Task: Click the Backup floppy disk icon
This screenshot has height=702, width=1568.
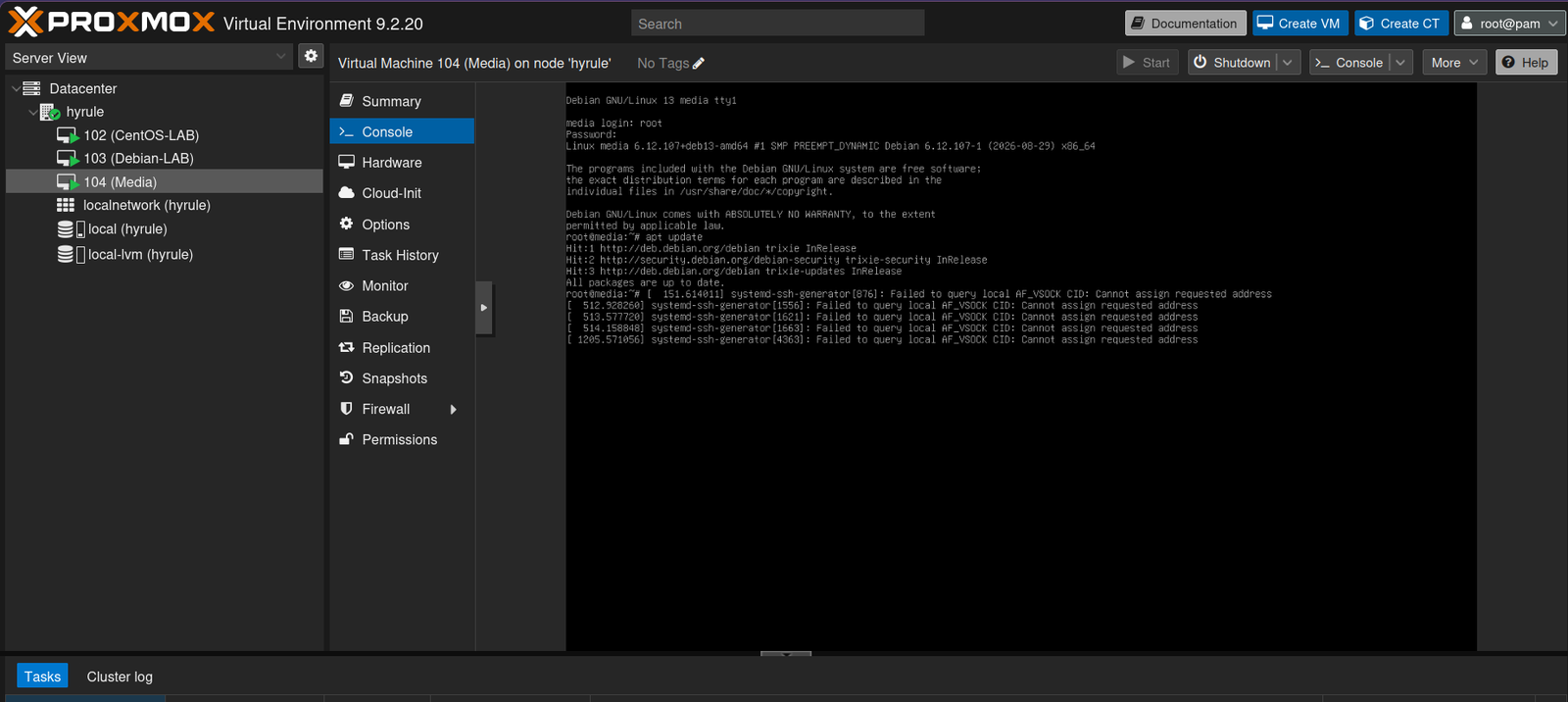Action: [x=346, y=316]
